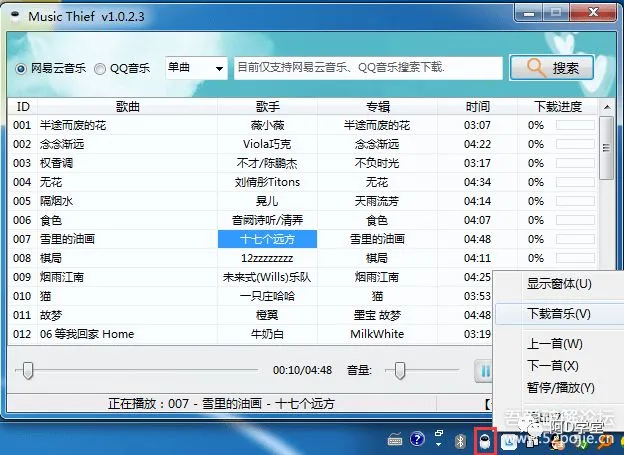Viewport: 624px width, 455px height.
Task: Click the artist cell 一只庄哈哈
Action: [267, 296]
